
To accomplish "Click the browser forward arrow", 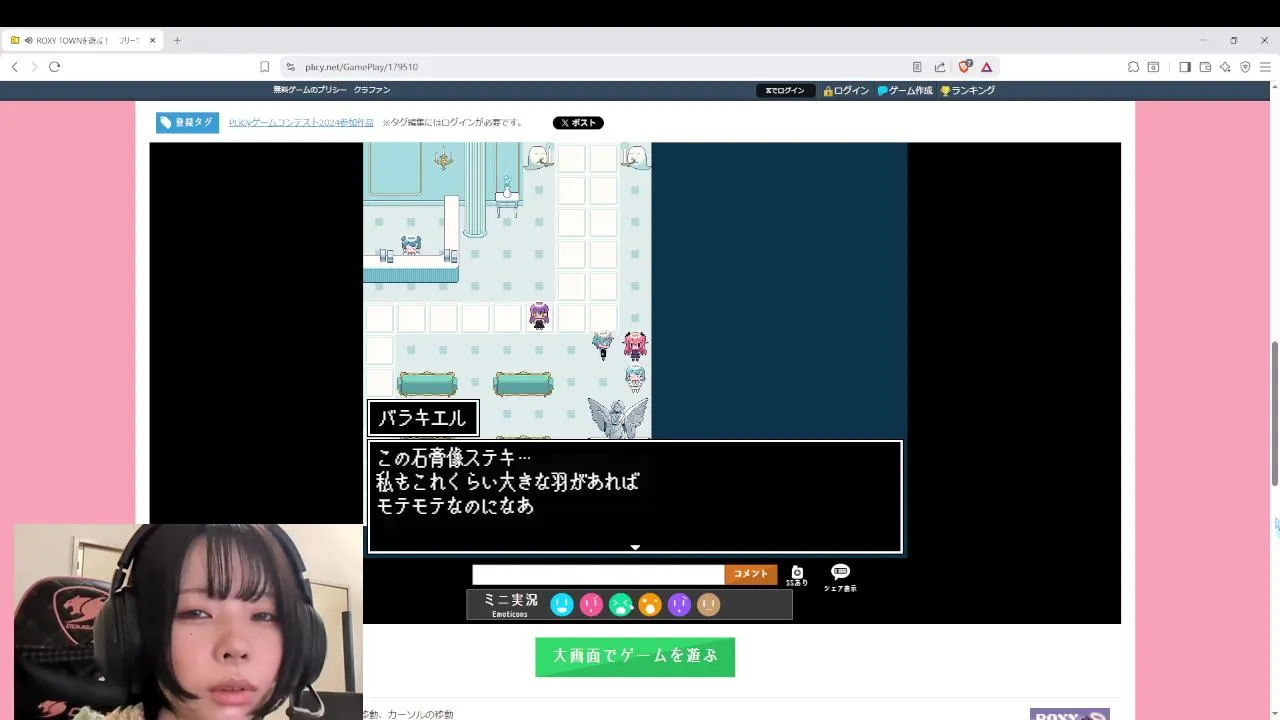I will [x=34, y=67].
